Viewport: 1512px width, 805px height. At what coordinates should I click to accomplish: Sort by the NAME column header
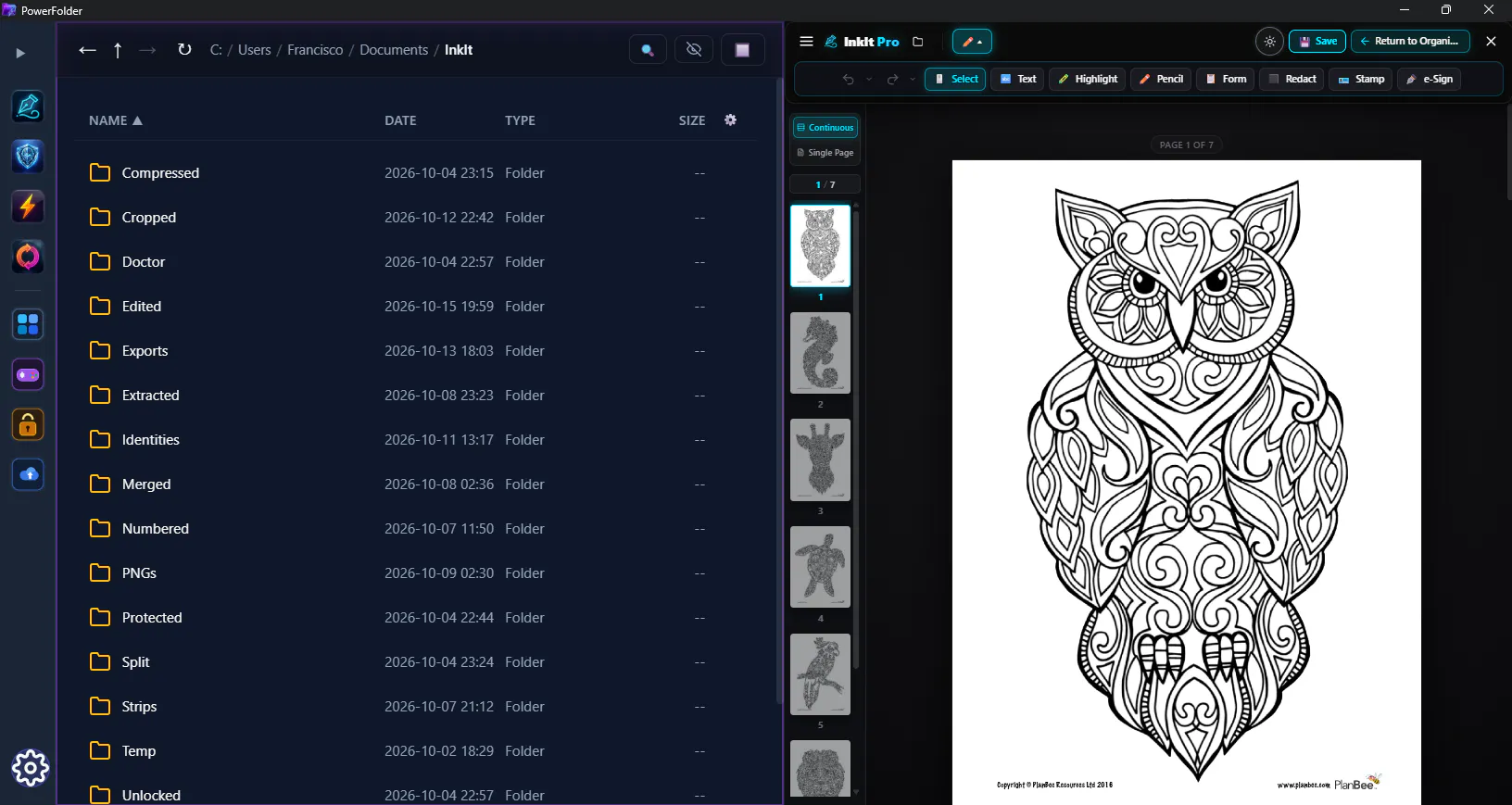115,120
